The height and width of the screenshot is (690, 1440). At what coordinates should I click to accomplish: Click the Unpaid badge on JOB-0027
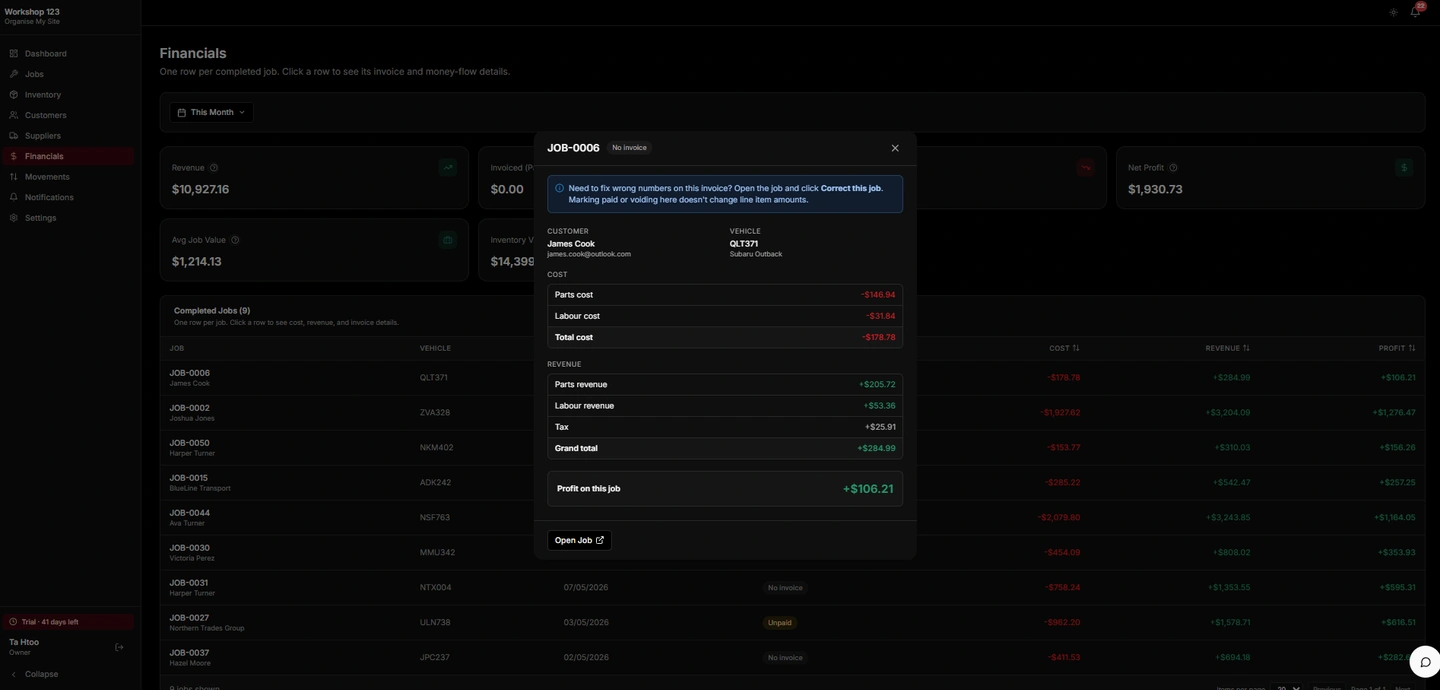click(x=779, y=622)
